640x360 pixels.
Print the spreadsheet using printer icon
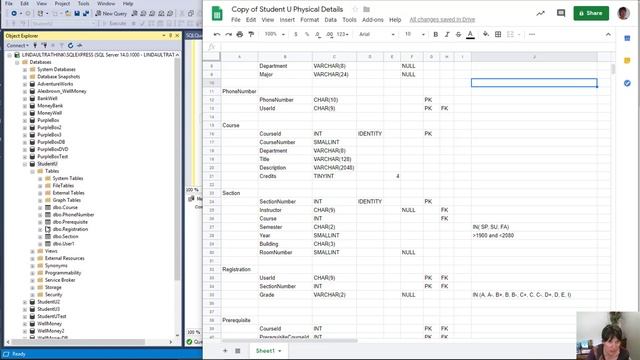(240, 34)
